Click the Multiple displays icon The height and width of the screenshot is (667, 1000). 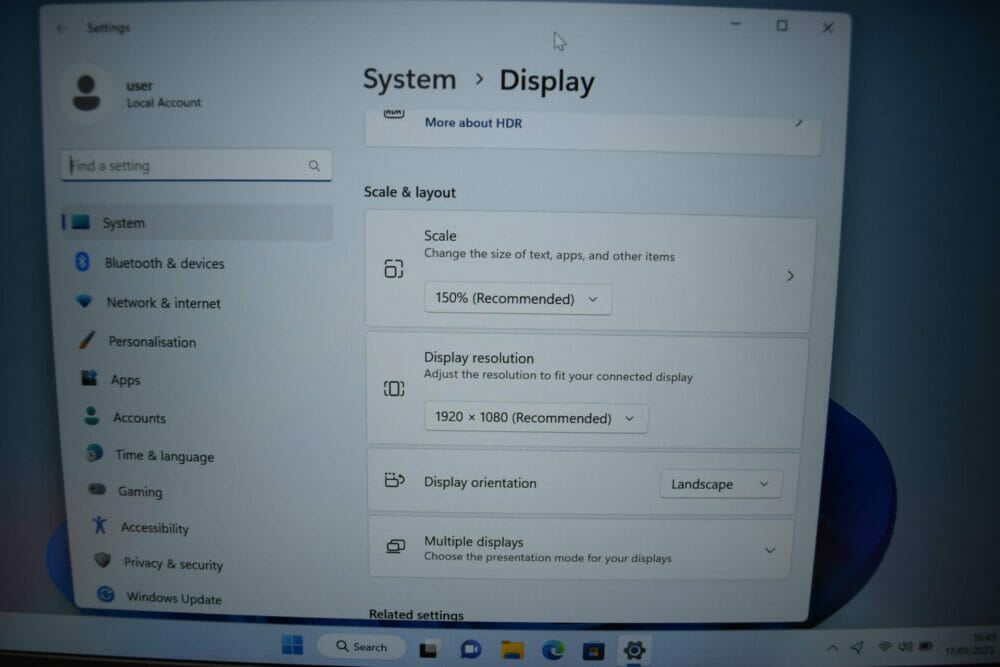point(395,546)
